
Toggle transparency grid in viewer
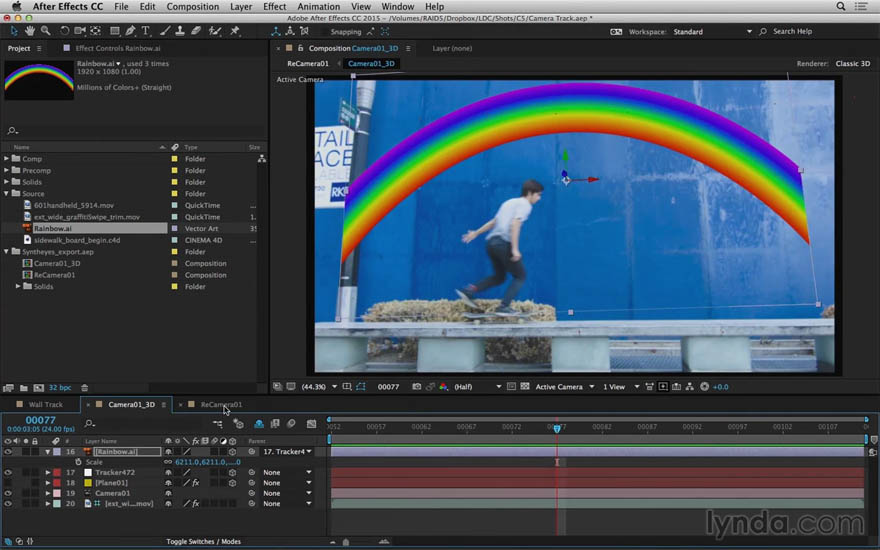[x=525, y=387]
